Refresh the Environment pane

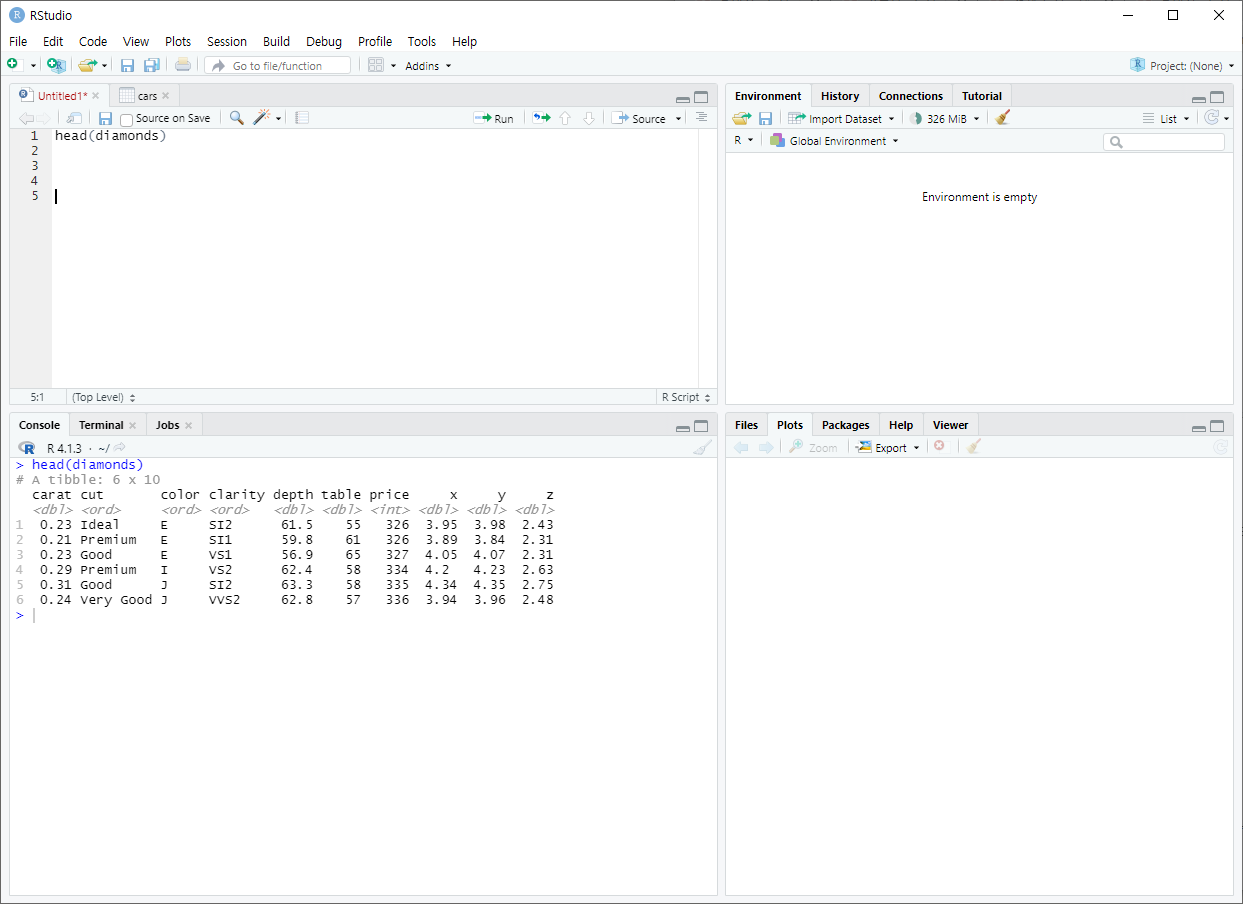click(1212, 118)
